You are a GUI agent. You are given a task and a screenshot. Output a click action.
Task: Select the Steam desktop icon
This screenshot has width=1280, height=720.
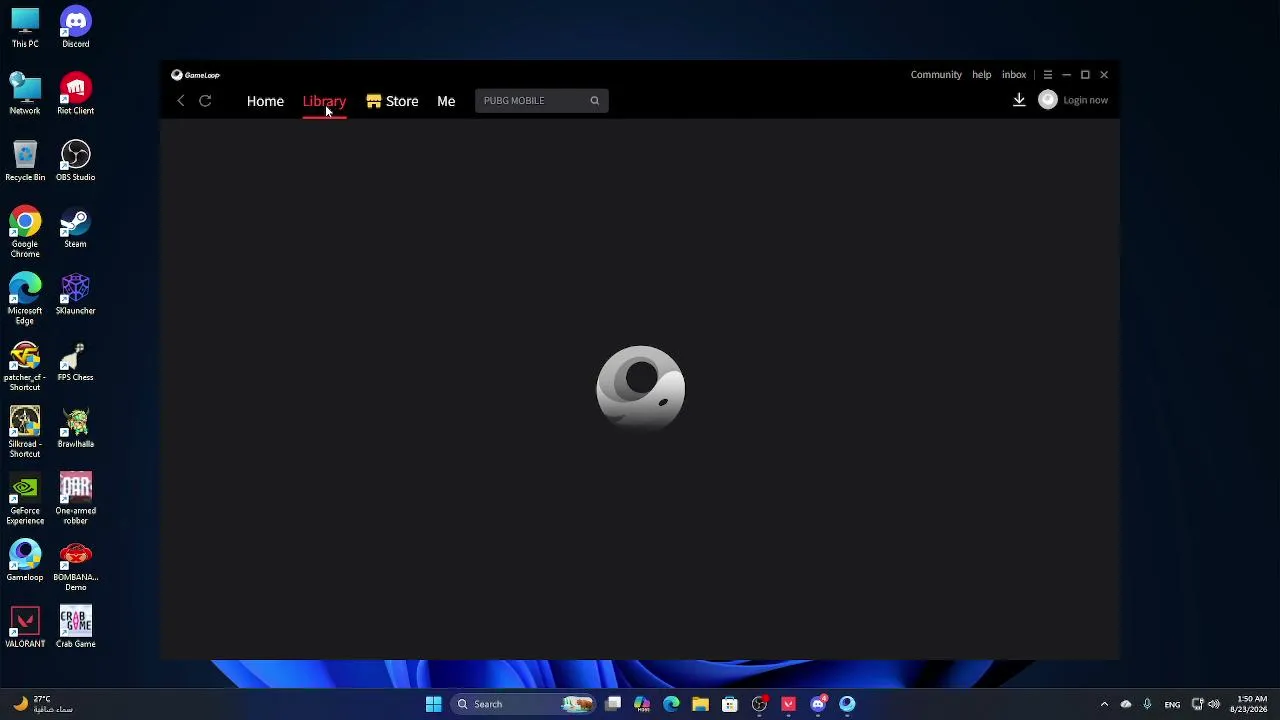[x=75, y=228]
